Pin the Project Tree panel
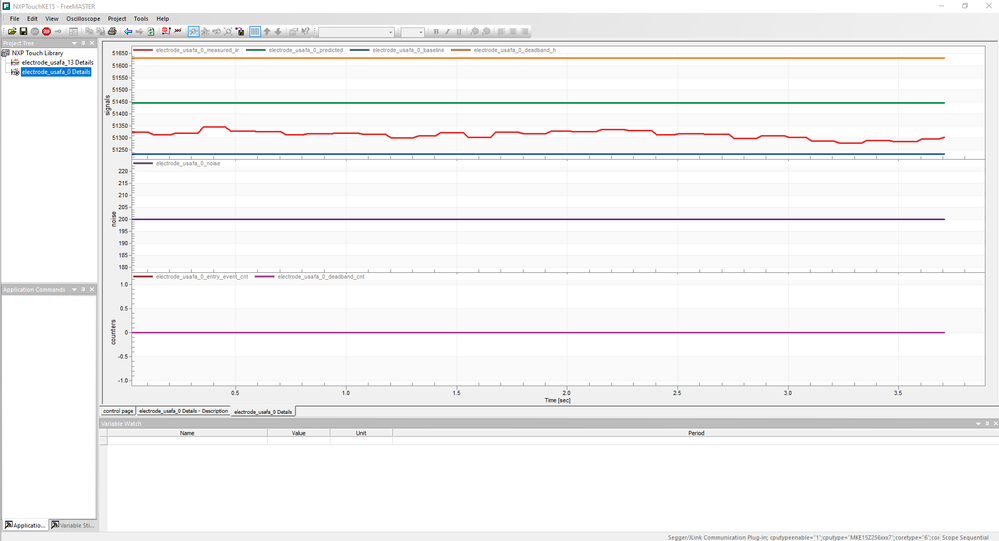The image size is (999, 541). (83, 43)
